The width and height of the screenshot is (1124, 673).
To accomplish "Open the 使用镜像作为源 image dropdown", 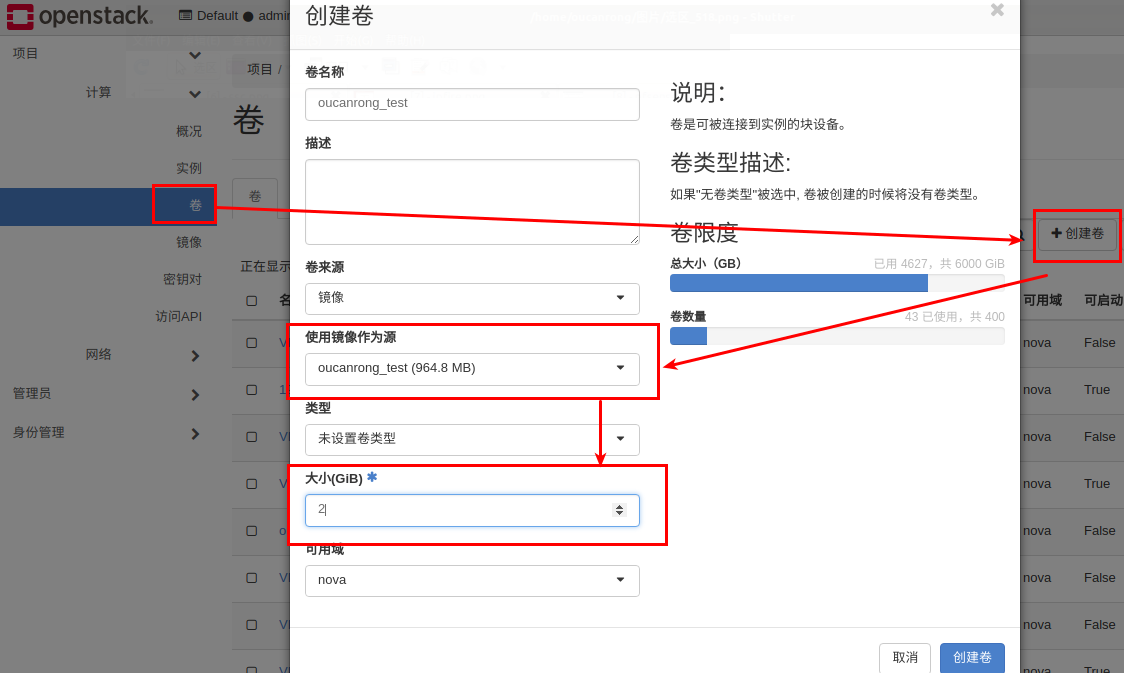I will (472, 368).
